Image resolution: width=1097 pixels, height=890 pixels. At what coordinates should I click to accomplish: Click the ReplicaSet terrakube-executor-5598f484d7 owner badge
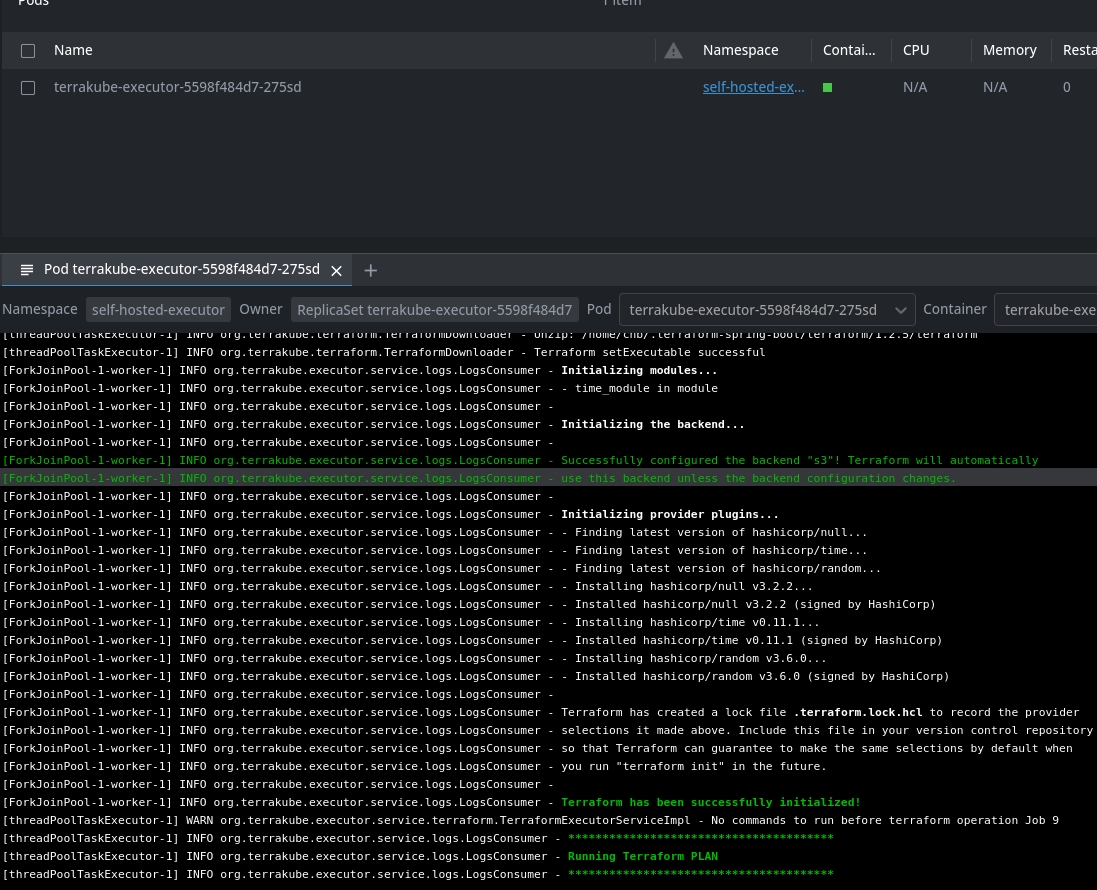(x=434, y=310)
